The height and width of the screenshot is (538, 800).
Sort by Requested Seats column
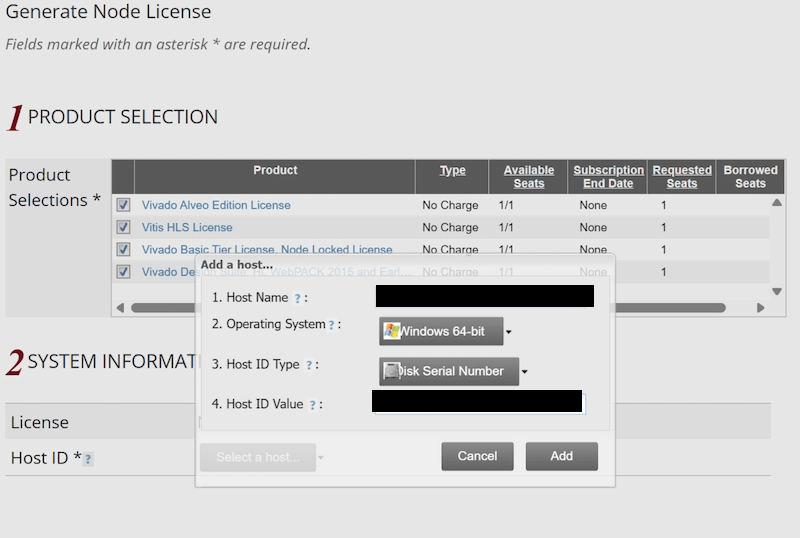[x=682, y=177]
